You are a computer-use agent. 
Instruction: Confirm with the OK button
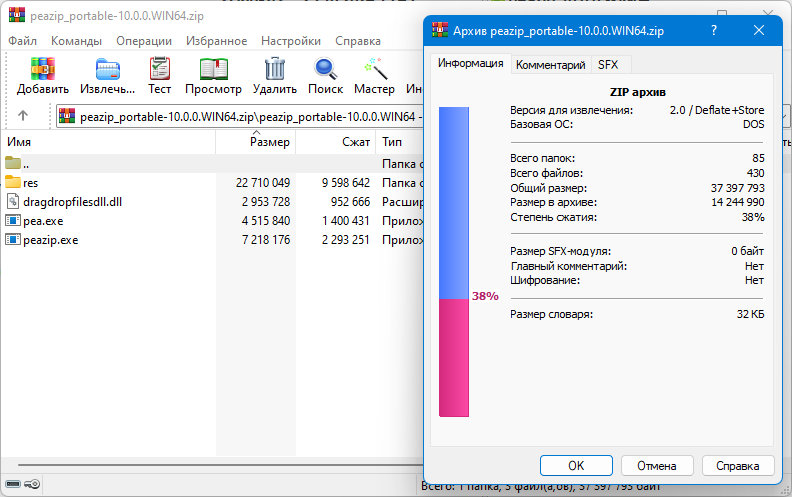pyautogui.click(x=576, y=465)
